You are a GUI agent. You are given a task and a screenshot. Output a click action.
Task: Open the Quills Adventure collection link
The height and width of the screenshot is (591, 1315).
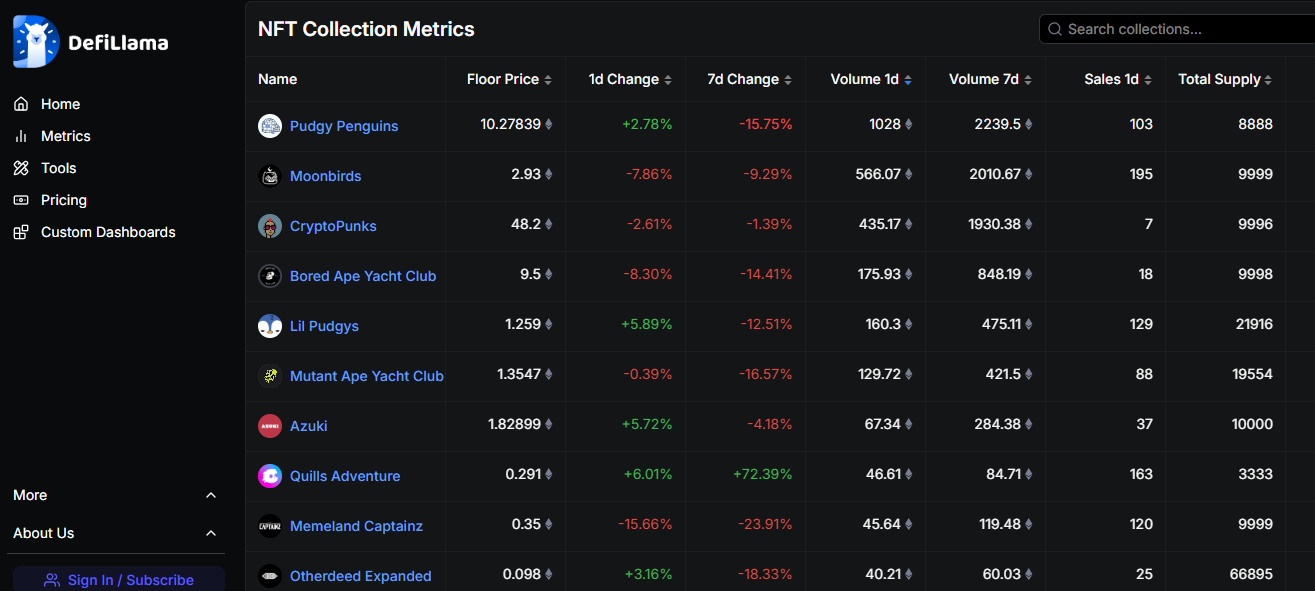click(345, 476)
